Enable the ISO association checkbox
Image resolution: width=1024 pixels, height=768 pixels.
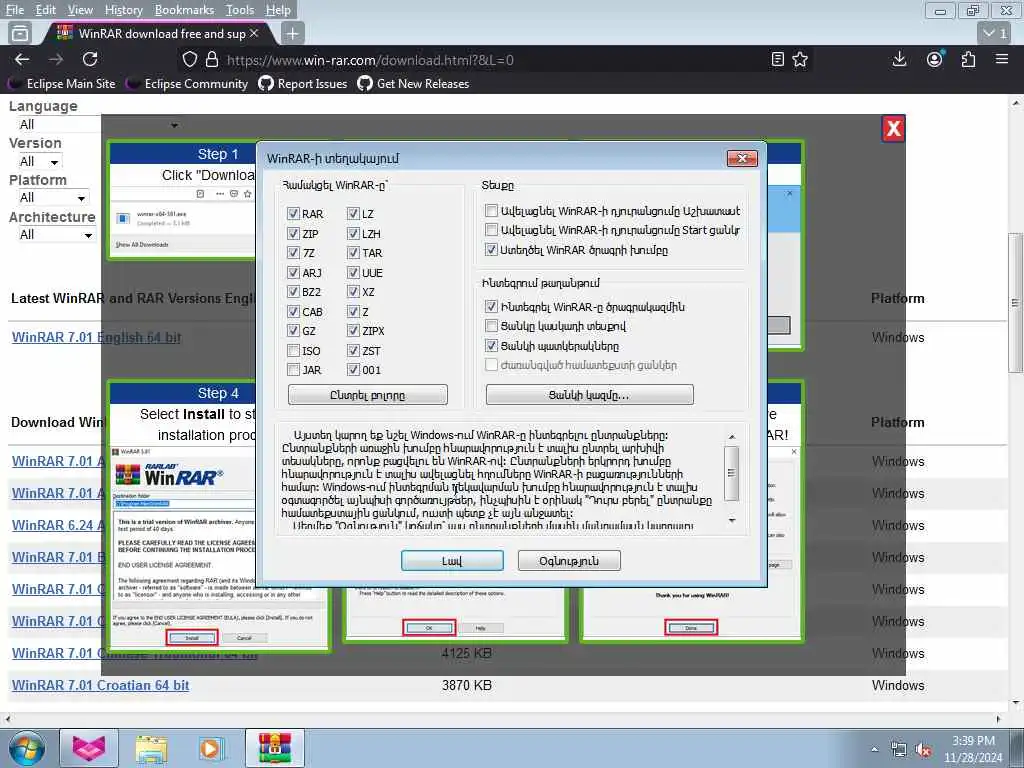[293, 351]
